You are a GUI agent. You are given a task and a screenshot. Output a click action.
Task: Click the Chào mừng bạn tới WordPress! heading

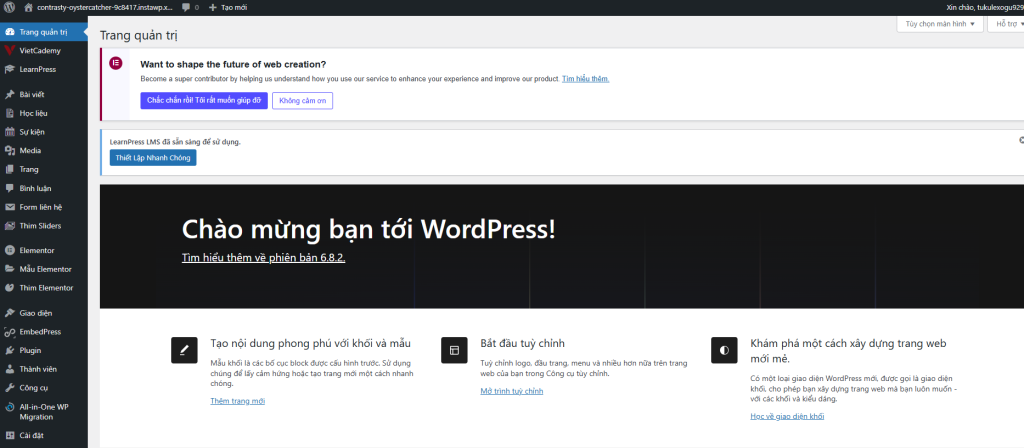[x=369, y=229]
